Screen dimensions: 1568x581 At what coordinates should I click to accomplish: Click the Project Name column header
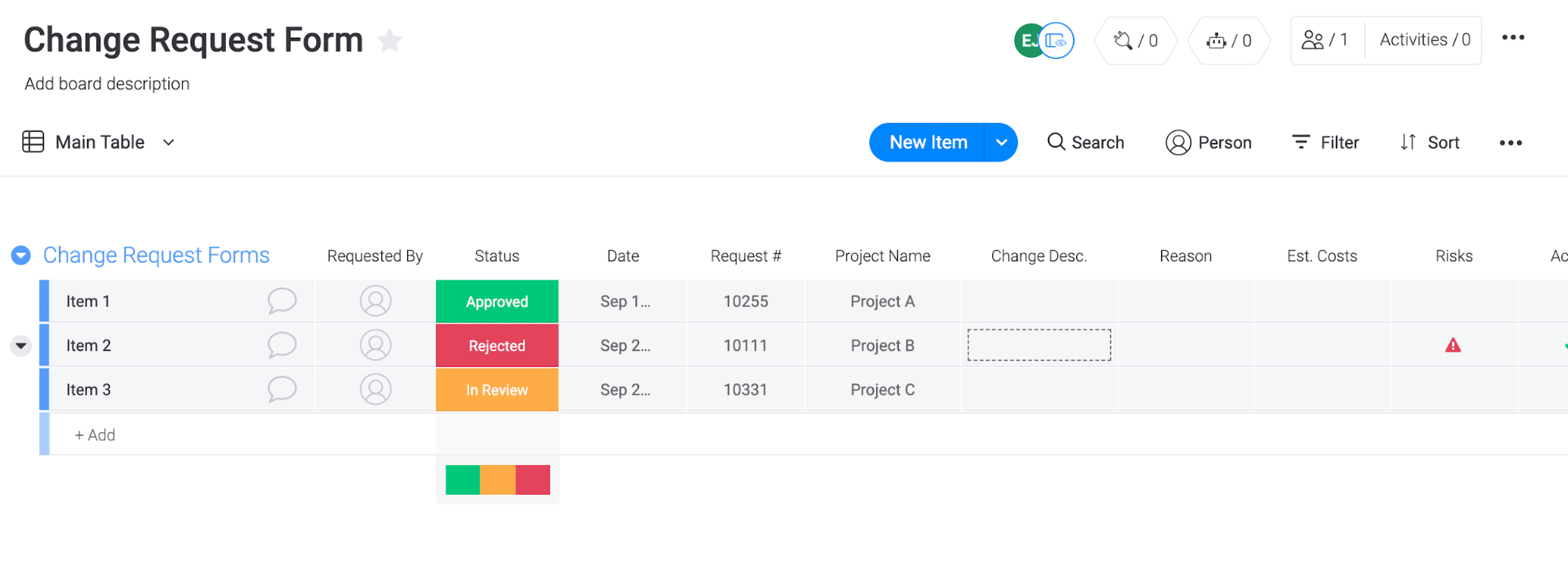pyautogui.click(x=882, y=256)
